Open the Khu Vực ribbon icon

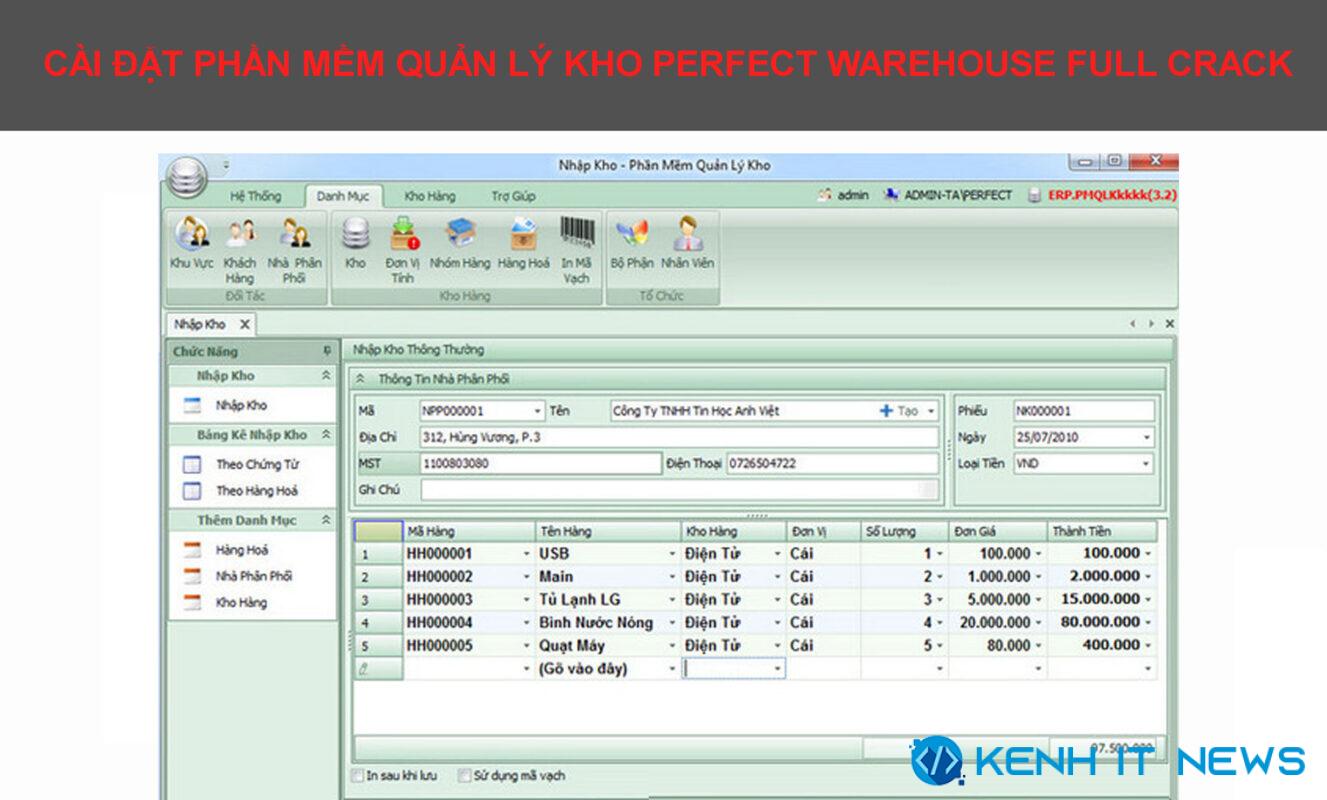coord(191,243)
